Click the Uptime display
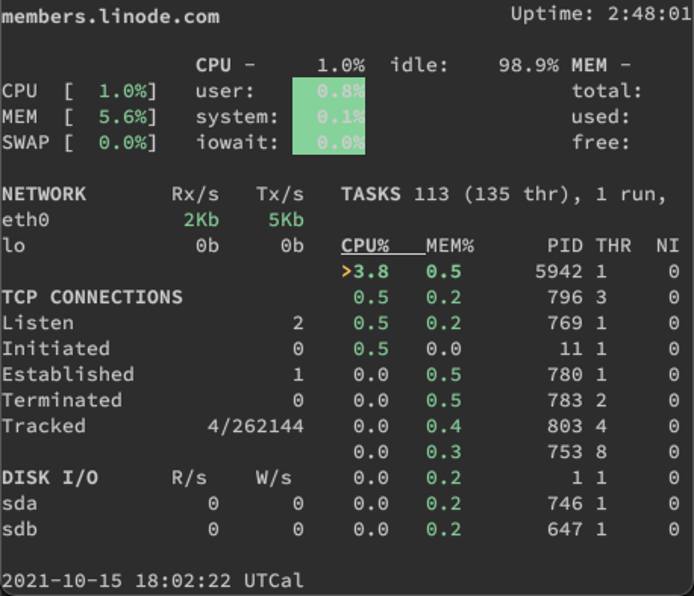Viewport: 694px width, 596px height. pyautogui.click(x=600, y=14)
